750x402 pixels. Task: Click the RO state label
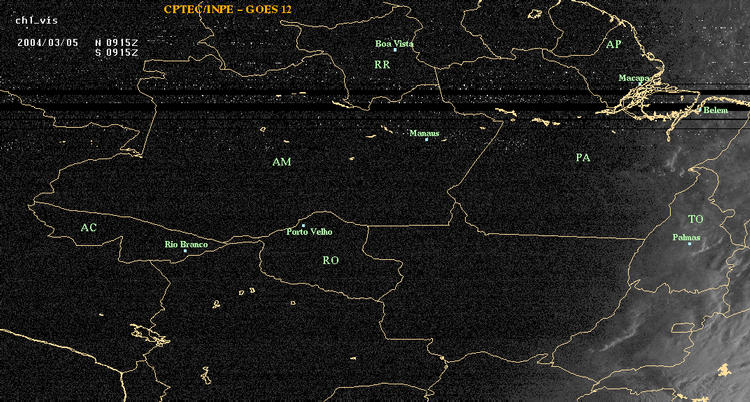coord(331,260)
